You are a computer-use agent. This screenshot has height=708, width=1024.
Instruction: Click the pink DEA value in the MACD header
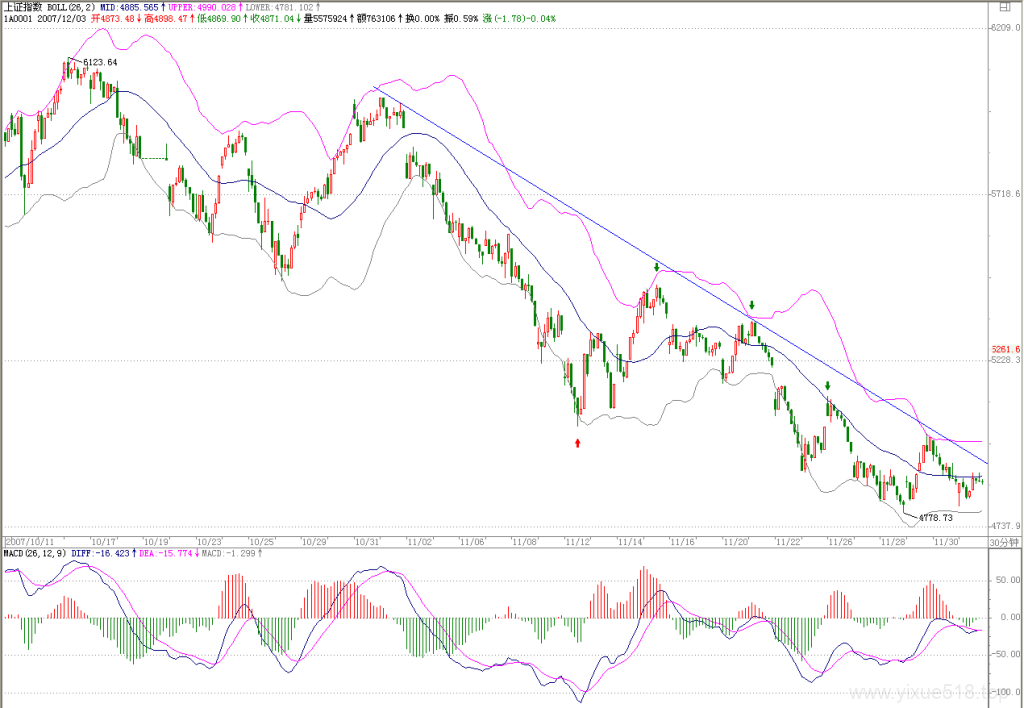coord(165,553)
